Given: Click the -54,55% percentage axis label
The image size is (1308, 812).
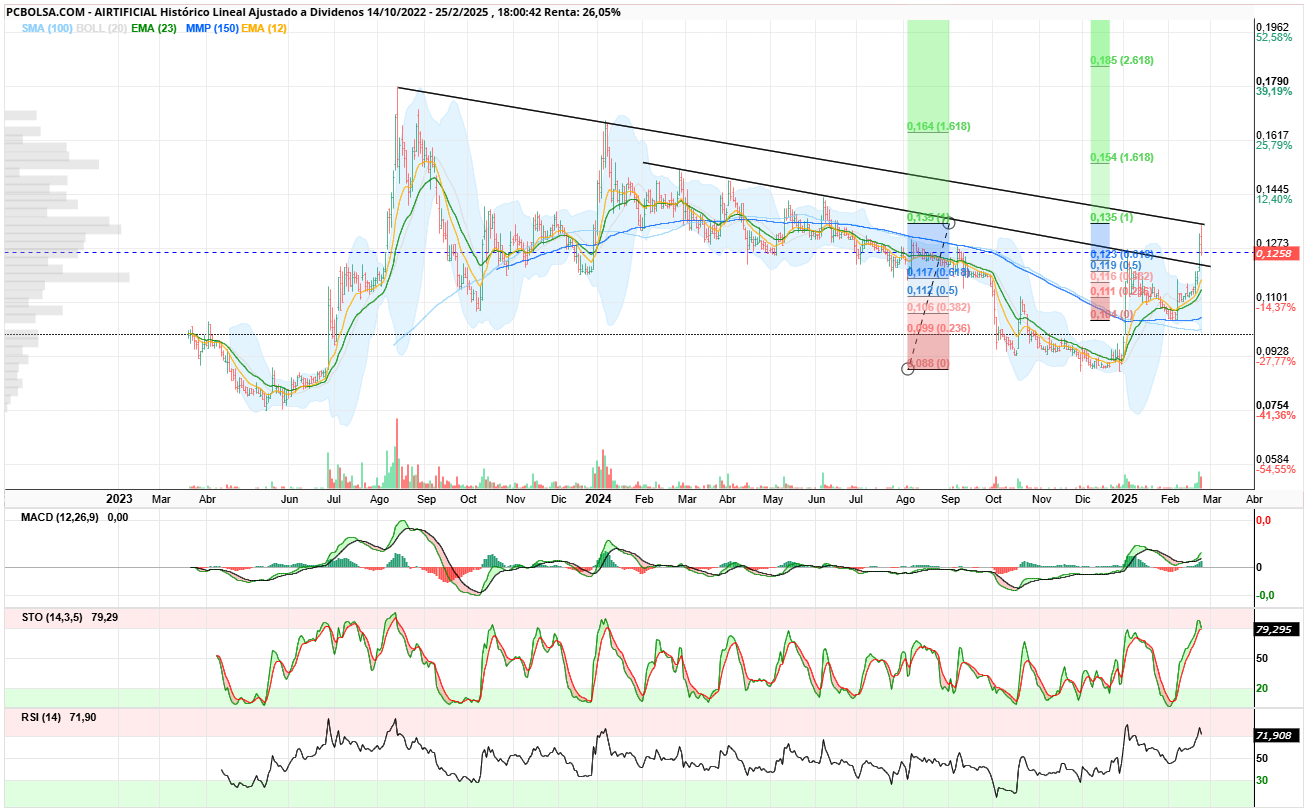Looking at the screenshot, I should pyautogui.click(x=1276, y=470).
